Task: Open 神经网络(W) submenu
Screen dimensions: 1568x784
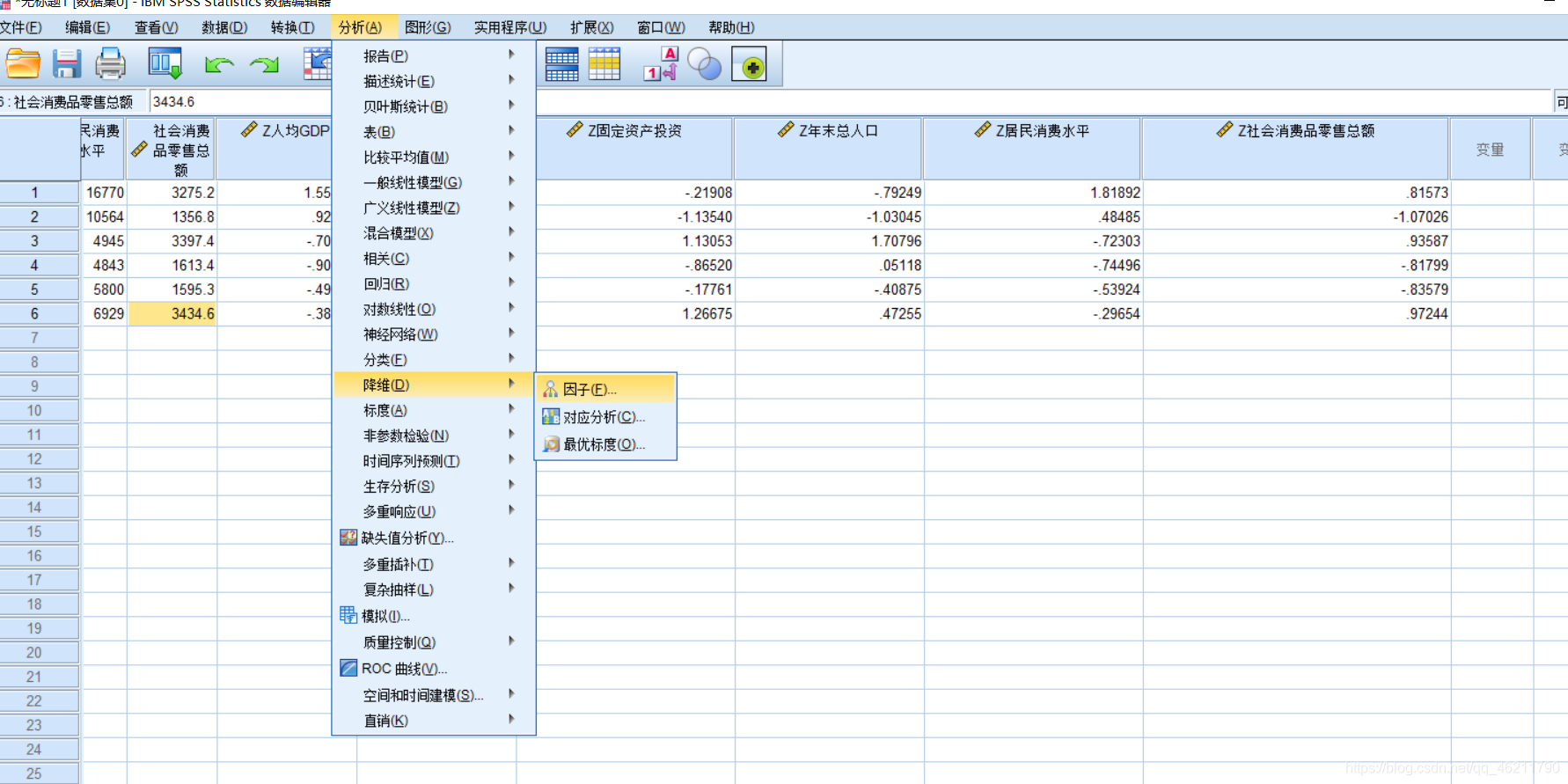Action: coord(434,334)
